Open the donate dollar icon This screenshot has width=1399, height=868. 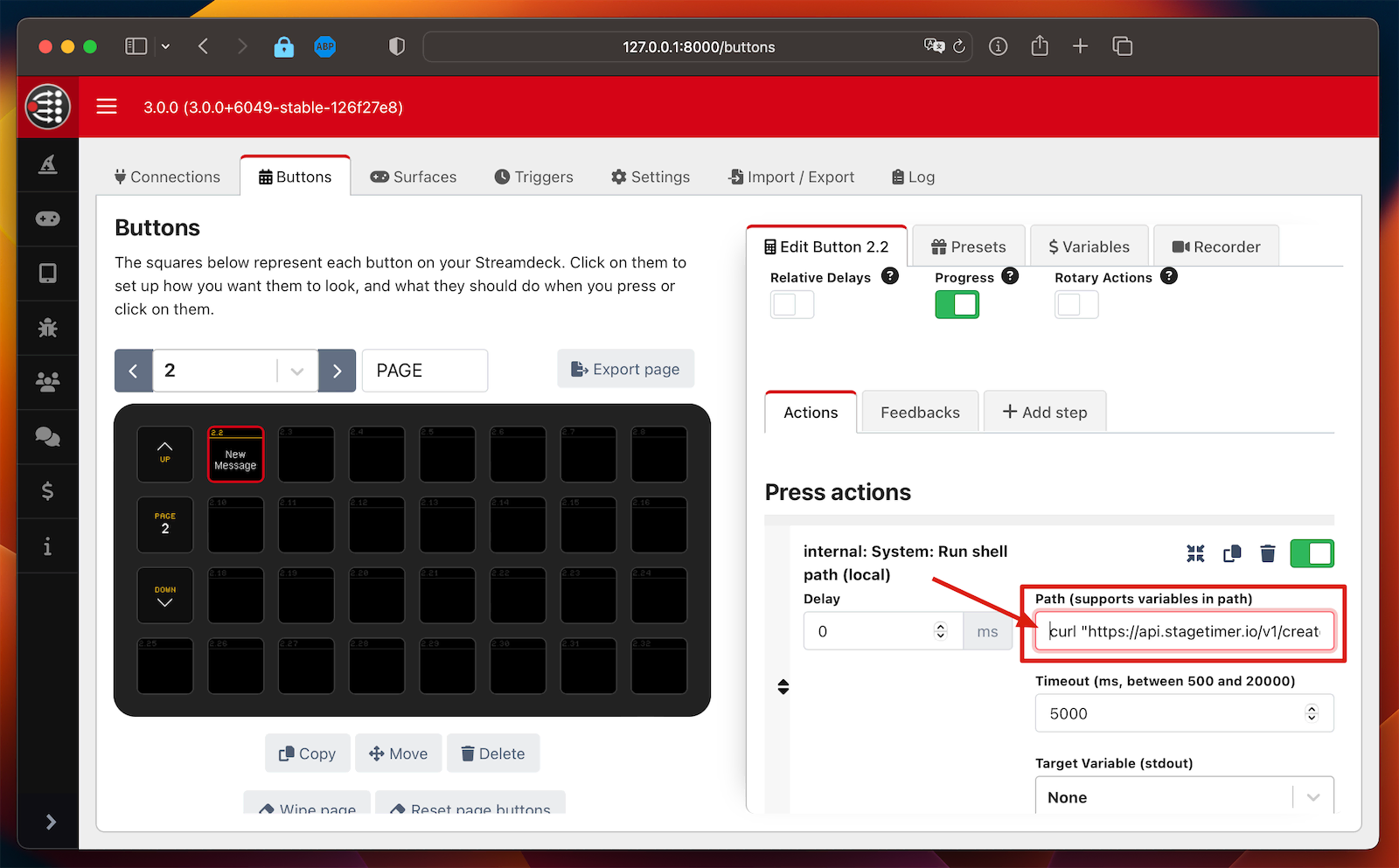click(48, 490)
